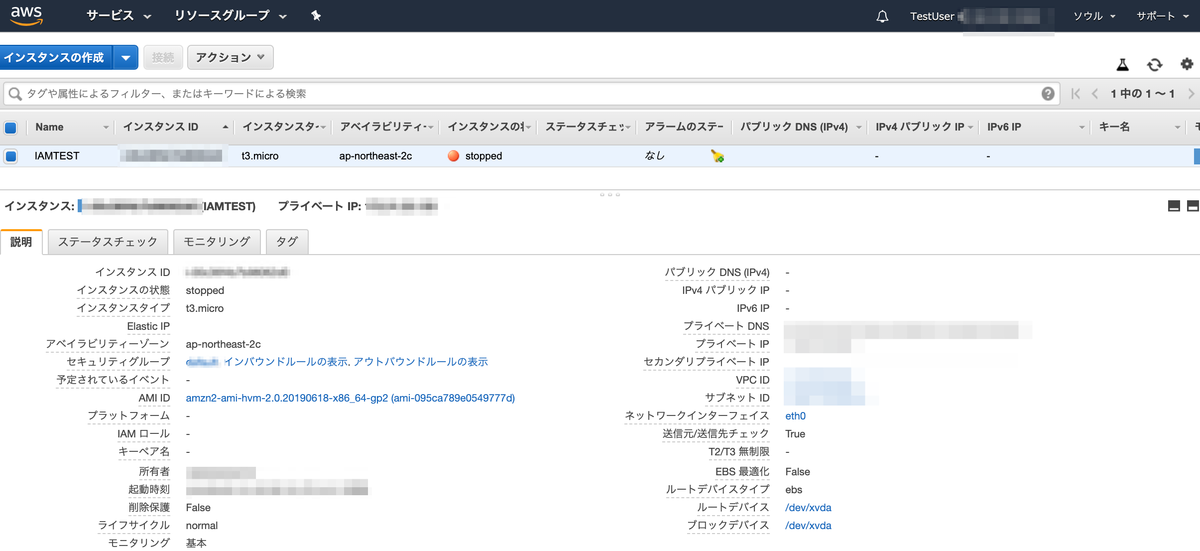Click the 接続 button
1200x551 pixels.
tap(162, 58)
